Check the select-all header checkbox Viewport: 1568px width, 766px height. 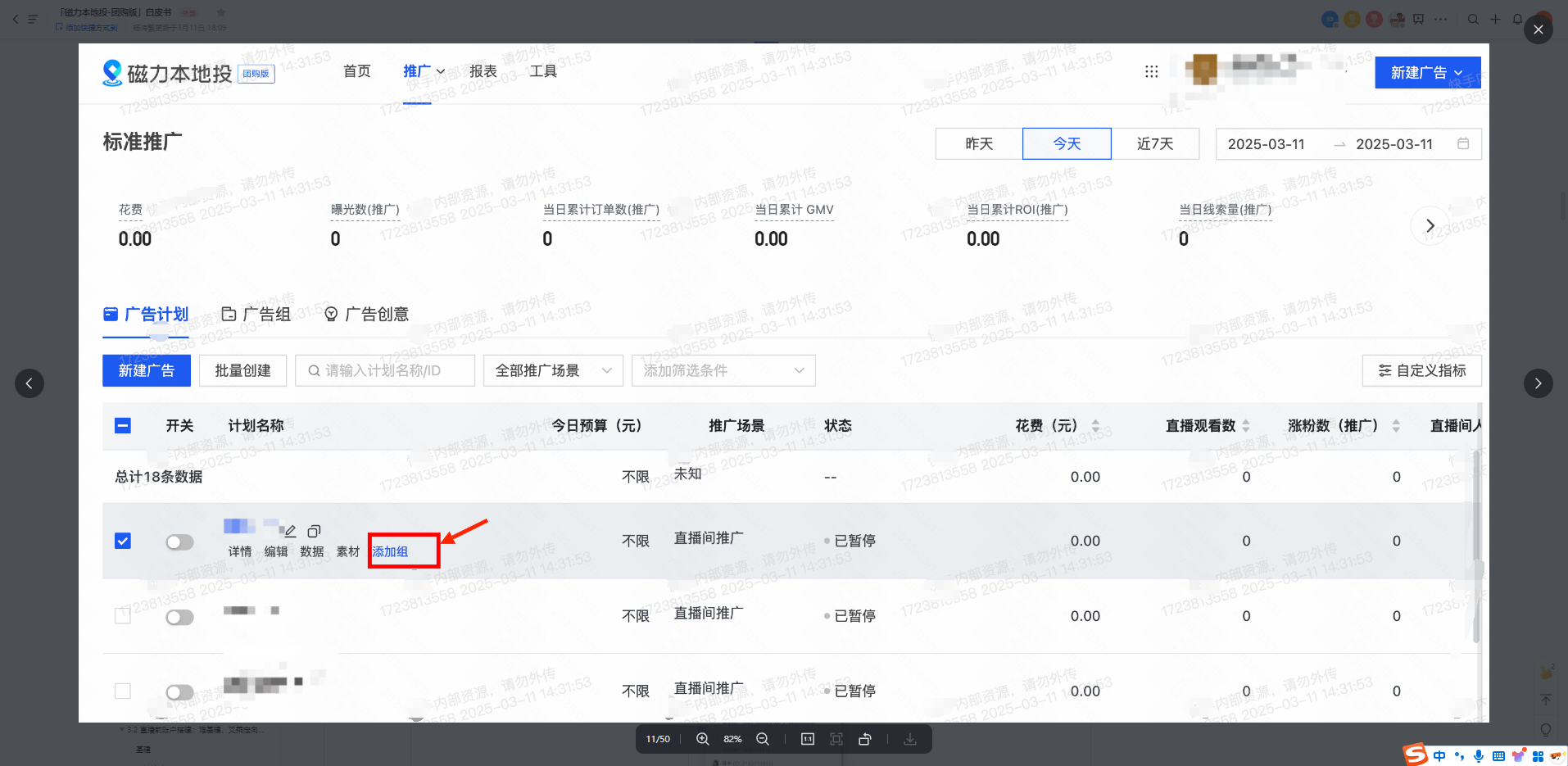[x=122, y=425]
